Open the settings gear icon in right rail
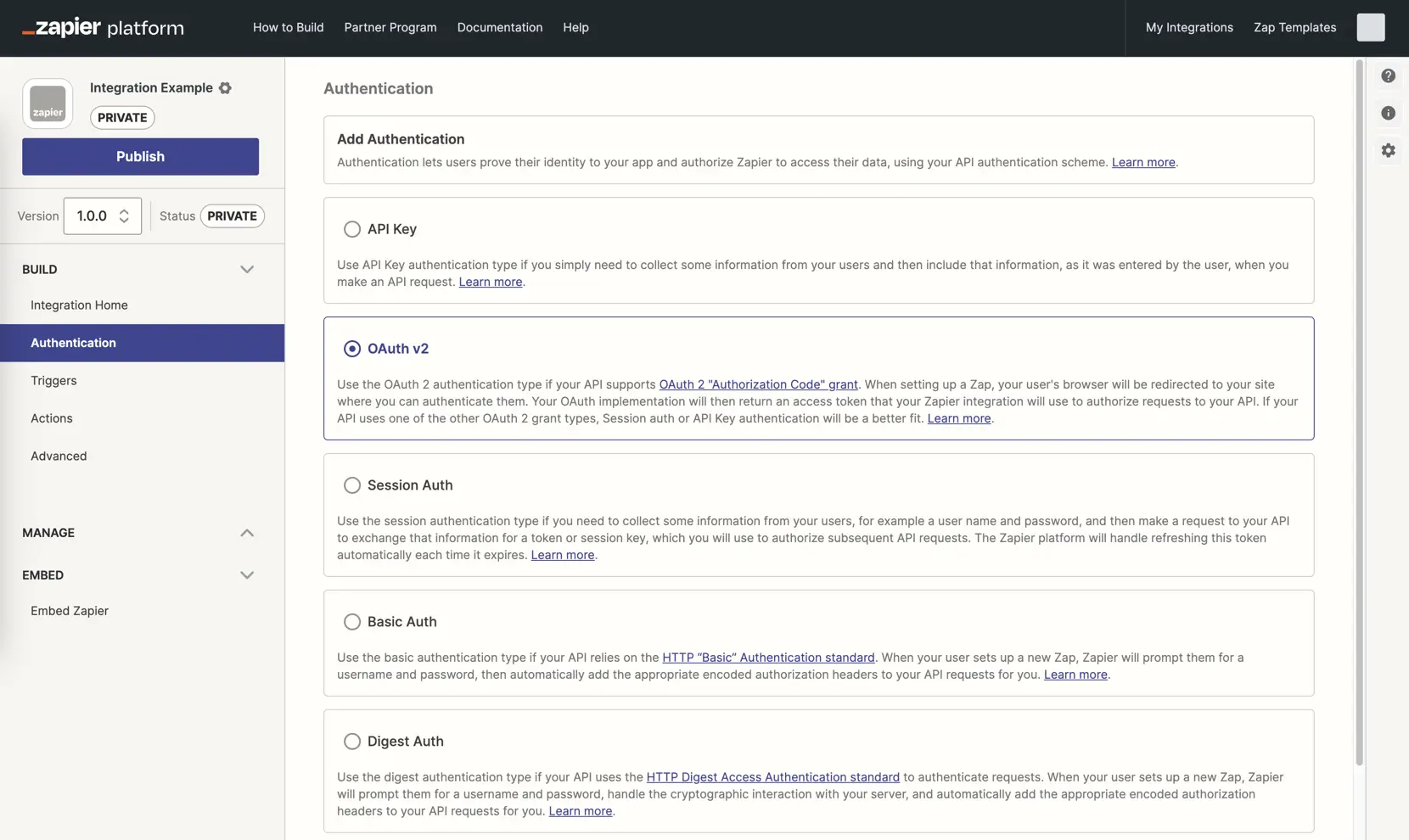 [x=1388, y=150]
